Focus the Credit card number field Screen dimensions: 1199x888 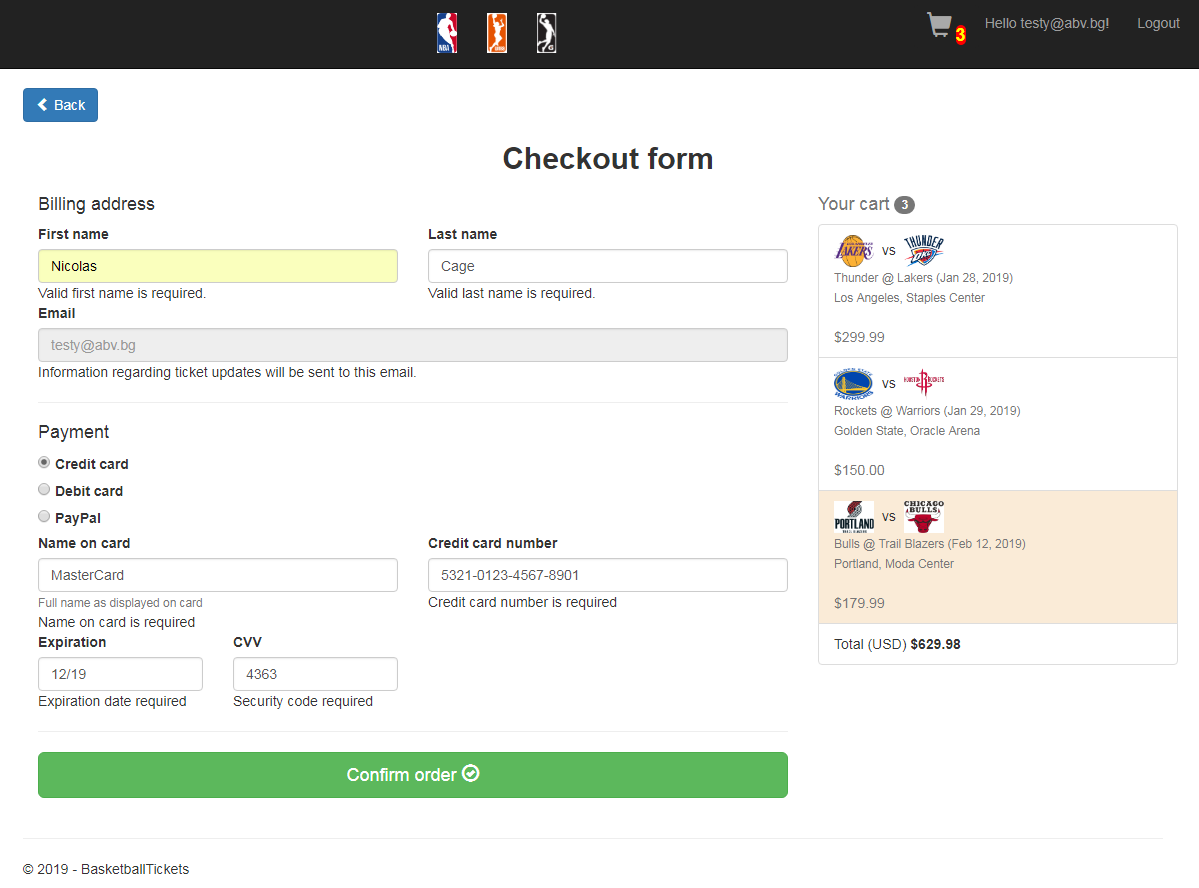point(608,575)
